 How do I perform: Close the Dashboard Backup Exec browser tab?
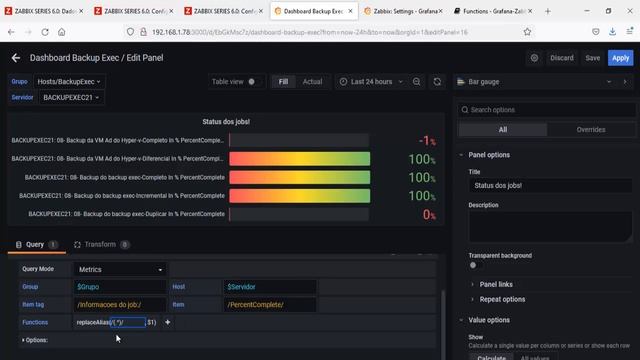tap(350, 11)
